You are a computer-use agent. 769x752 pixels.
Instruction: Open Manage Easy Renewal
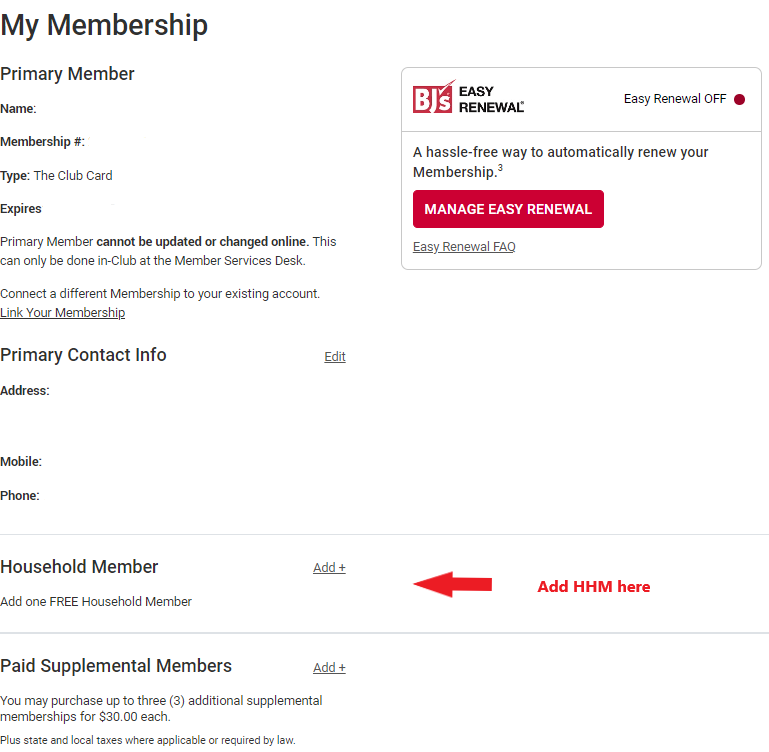pos(508,209)
